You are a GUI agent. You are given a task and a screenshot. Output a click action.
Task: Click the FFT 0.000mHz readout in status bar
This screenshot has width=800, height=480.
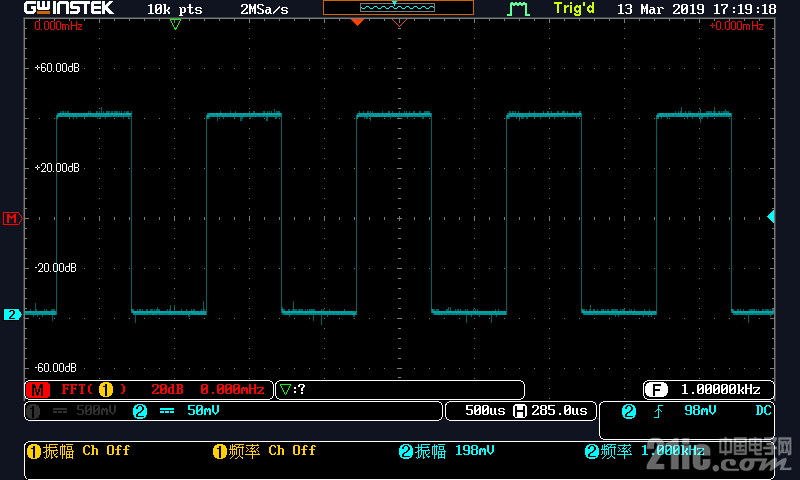click(233, 390)
